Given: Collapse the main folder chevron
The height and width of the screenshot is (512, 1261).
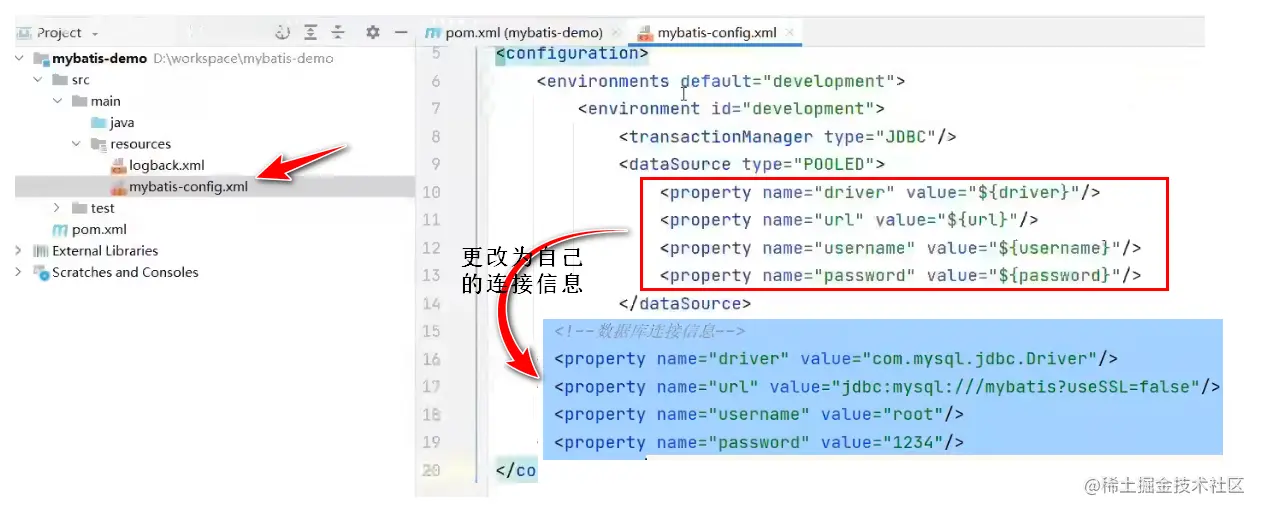Looking at the screenshot, I should [58, 101].
